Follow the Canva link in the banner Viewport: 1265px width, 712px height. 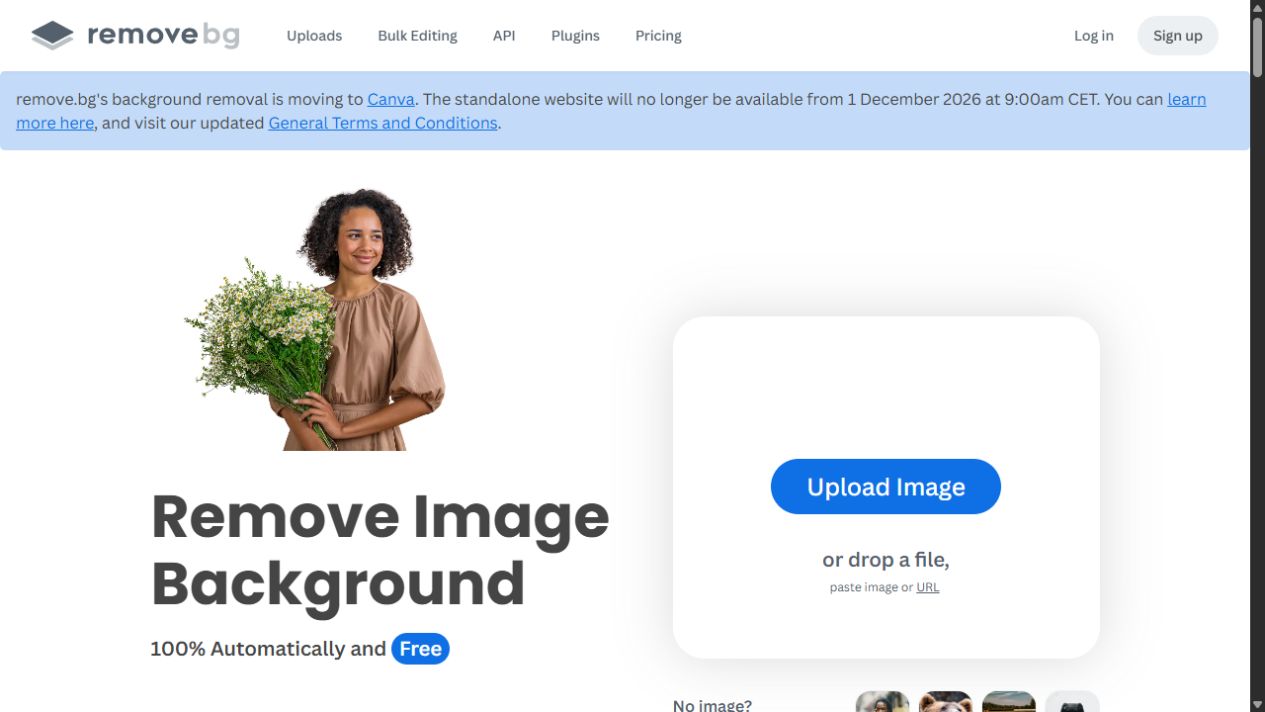[391, 99]
